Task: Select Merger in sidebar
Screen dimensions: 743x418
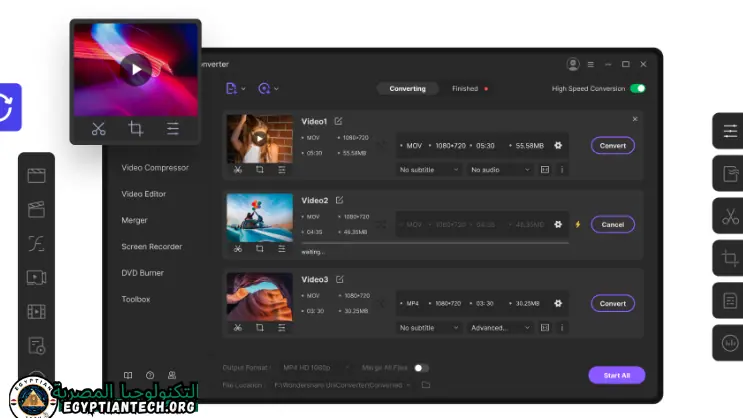Action: (x=134, y=220)
